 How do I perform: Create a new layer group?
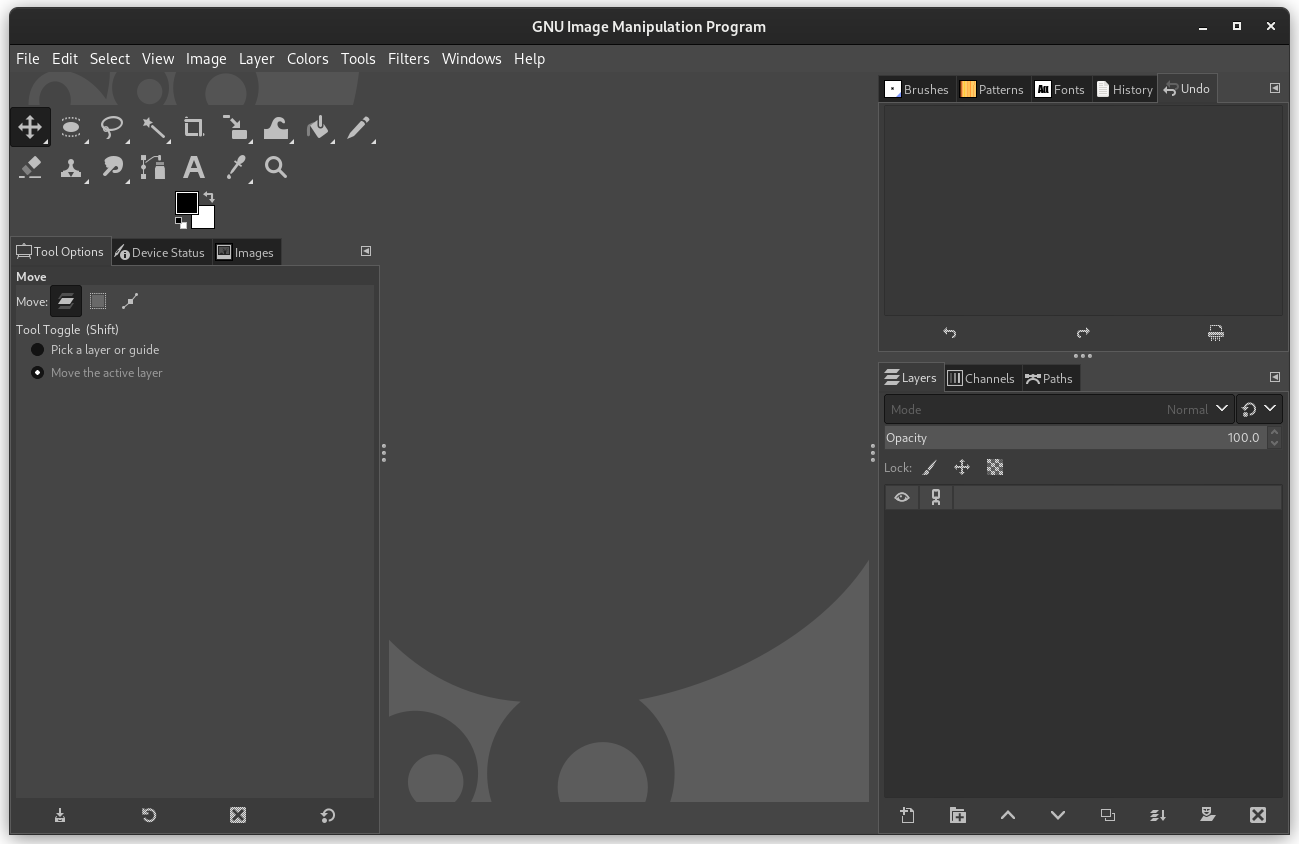tap(957, 815)
